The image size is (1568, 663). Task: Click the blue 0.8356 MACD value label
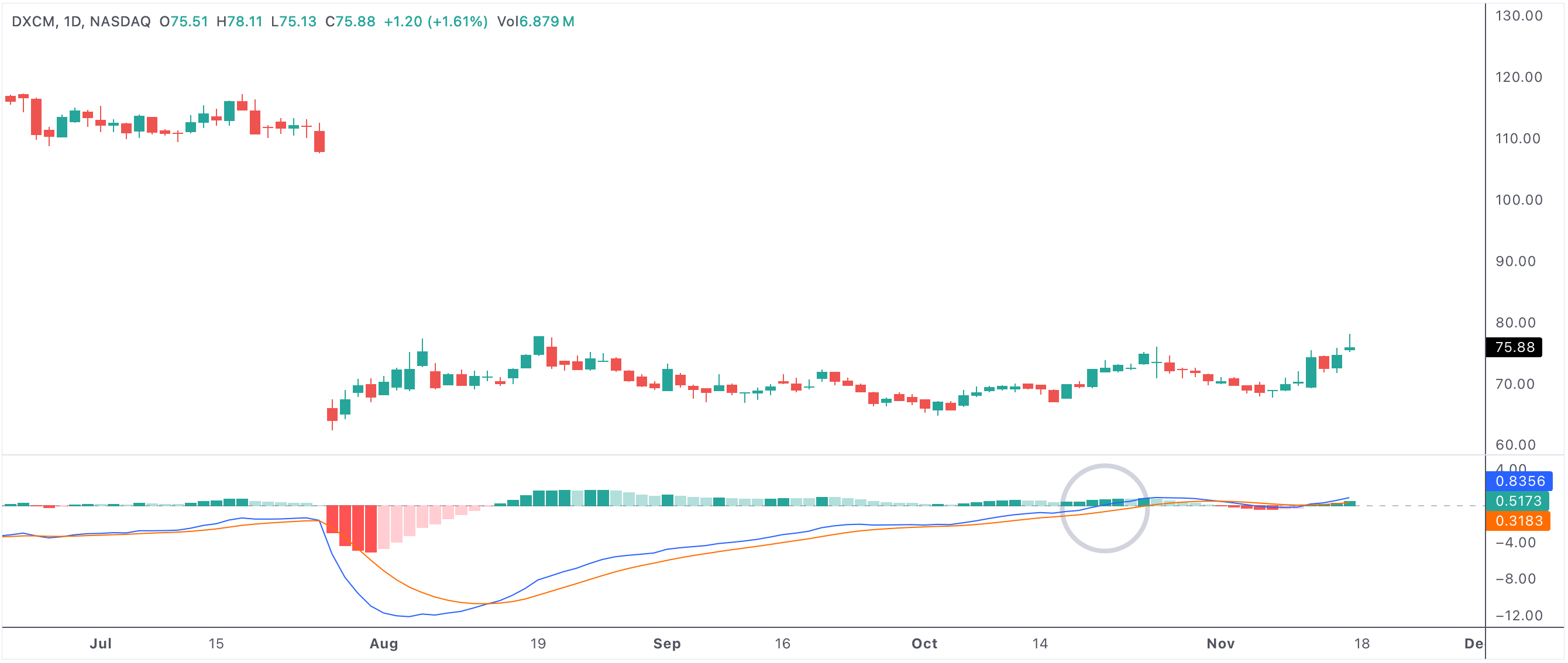pyautogui.click(x=1519, y=481)
